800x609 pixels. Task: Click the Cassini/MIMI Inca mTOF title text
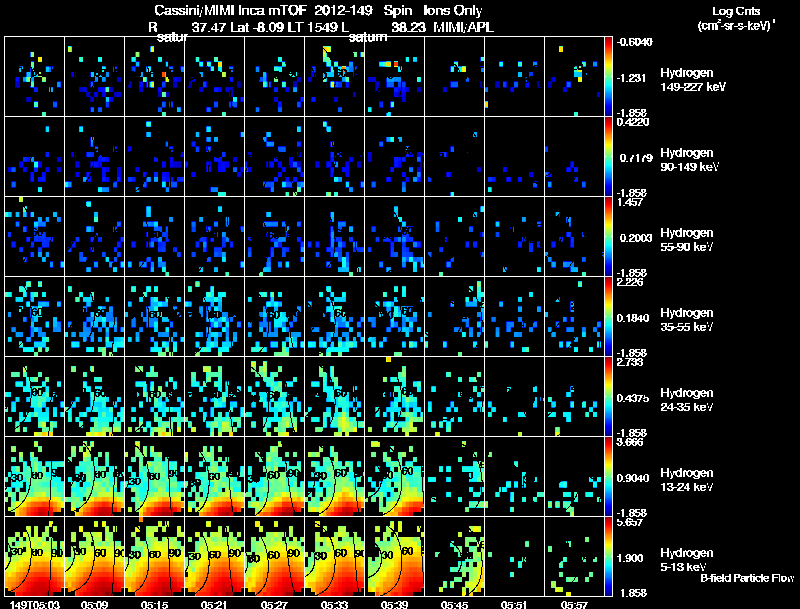pos(230,10)
